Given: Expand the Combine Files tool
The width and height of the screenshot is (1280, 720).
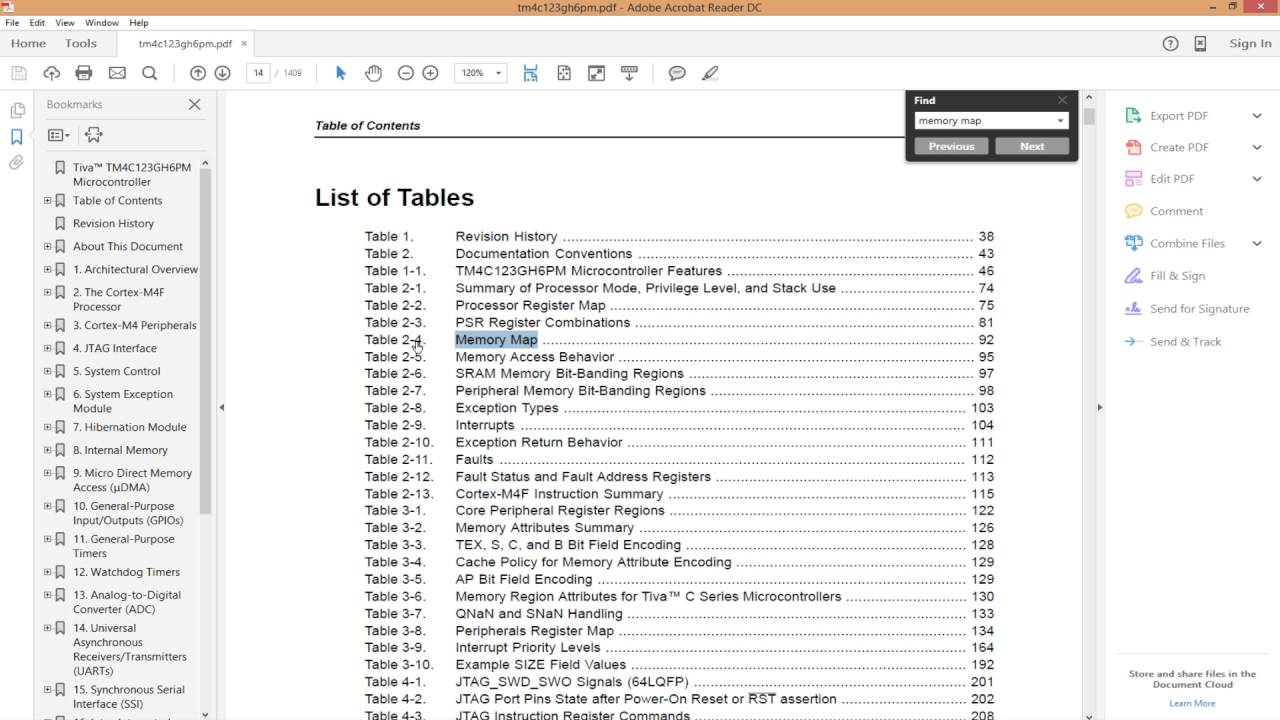Looking at the screenshot, I should coord(1257,243).
